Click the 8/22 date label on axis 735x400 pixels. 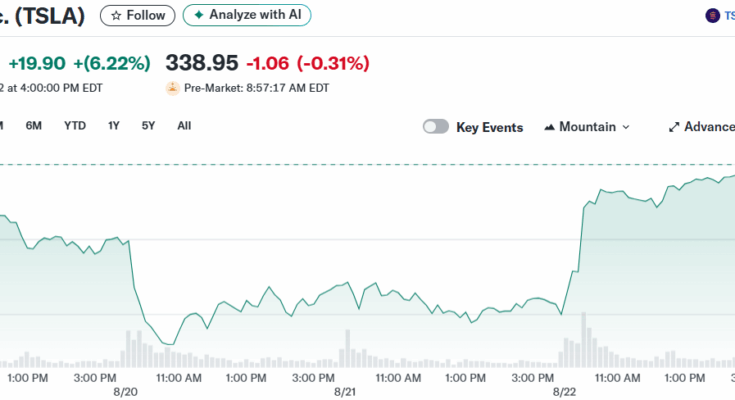click(564, 392)
